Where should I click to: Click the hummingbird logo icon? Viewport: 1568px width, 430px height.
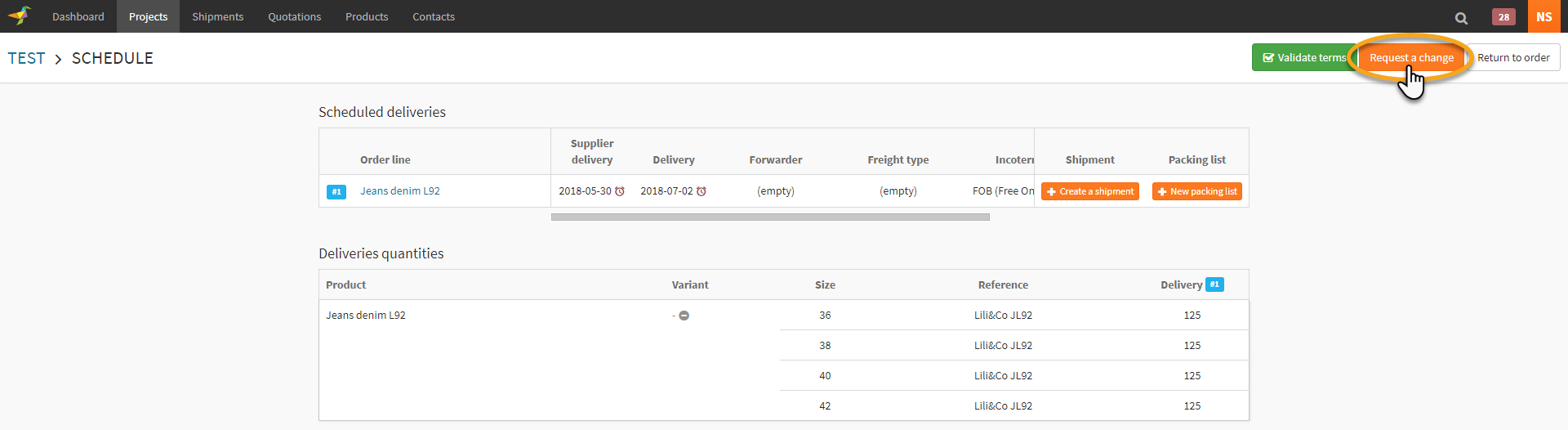(20, 16)
